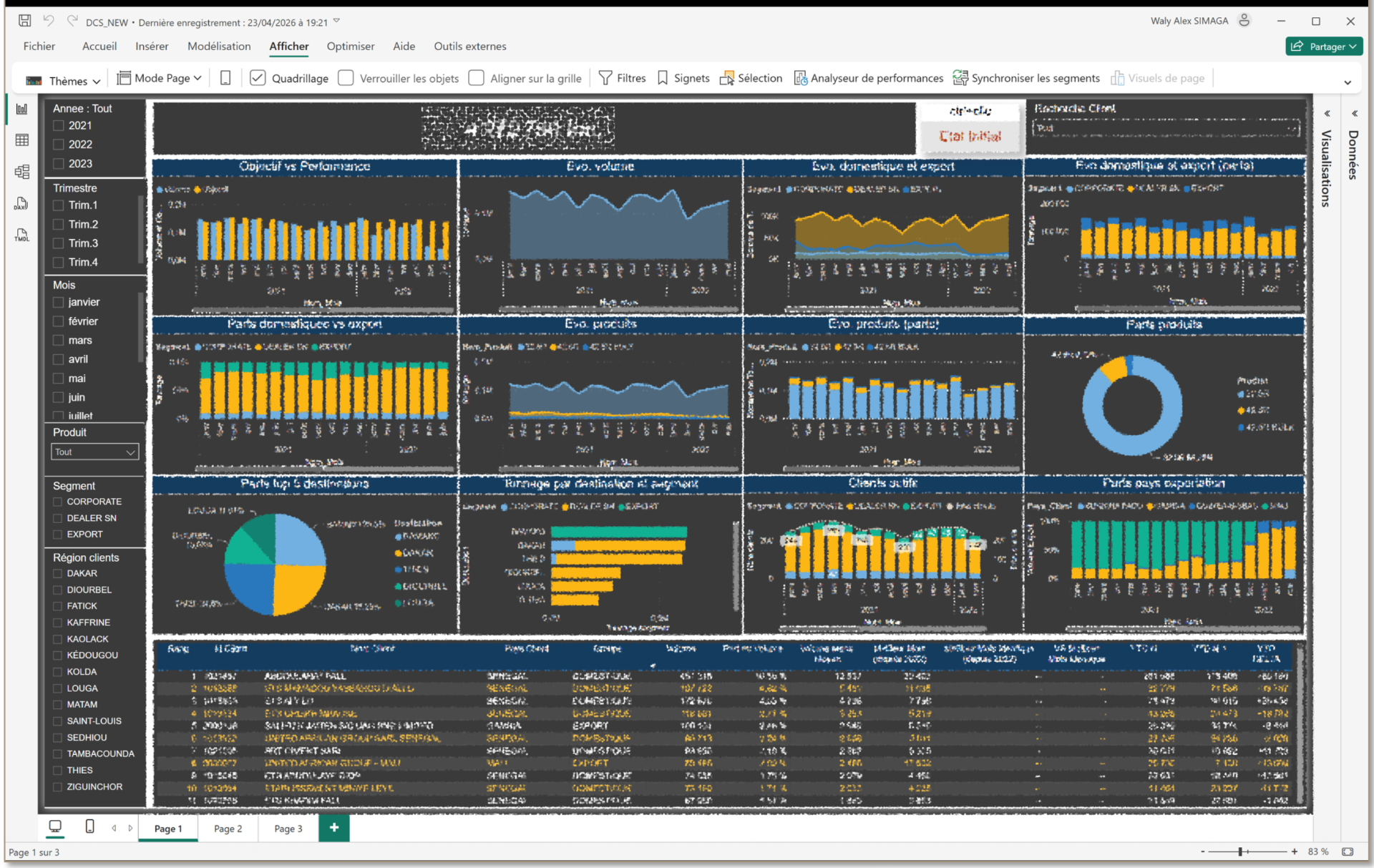Click previous page tab arrow
The width and height of the screenshot is (1374, 868).
click(x=114, y=828)
